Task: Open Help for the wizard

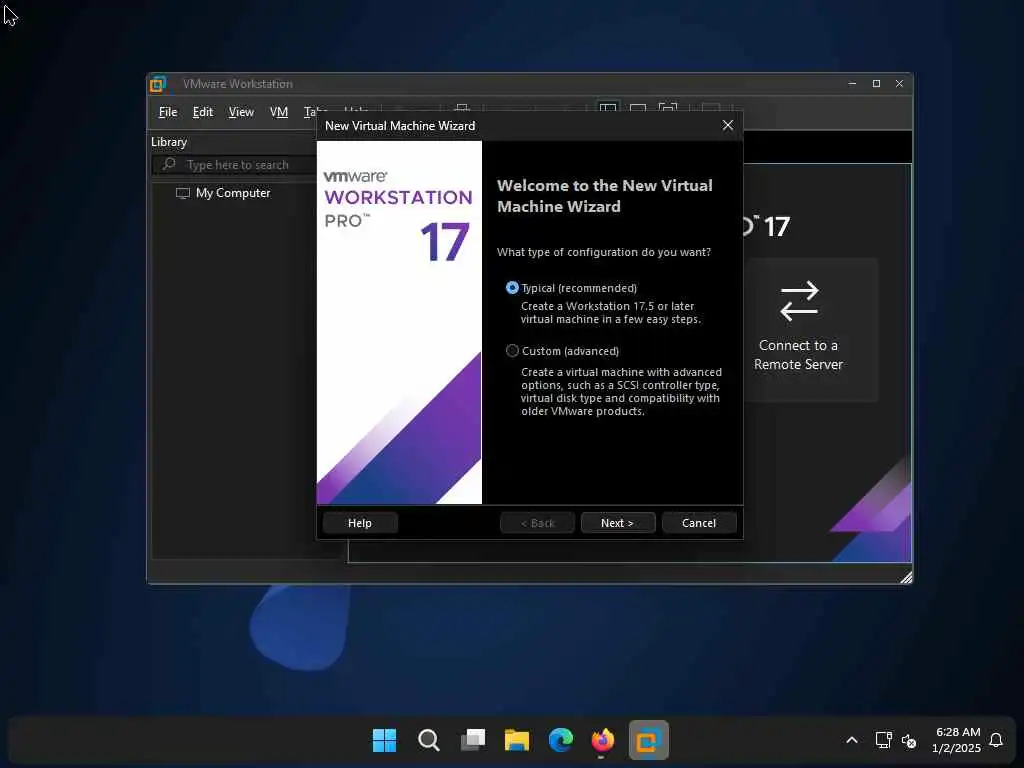Action: pyautogui.click(x=360, y=522)
